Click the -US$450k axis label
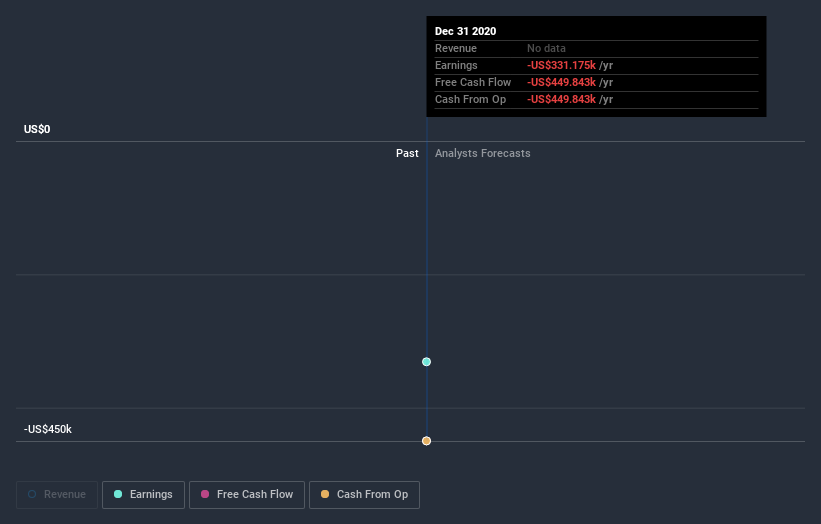The image size is (821, 524). point(48,429)
